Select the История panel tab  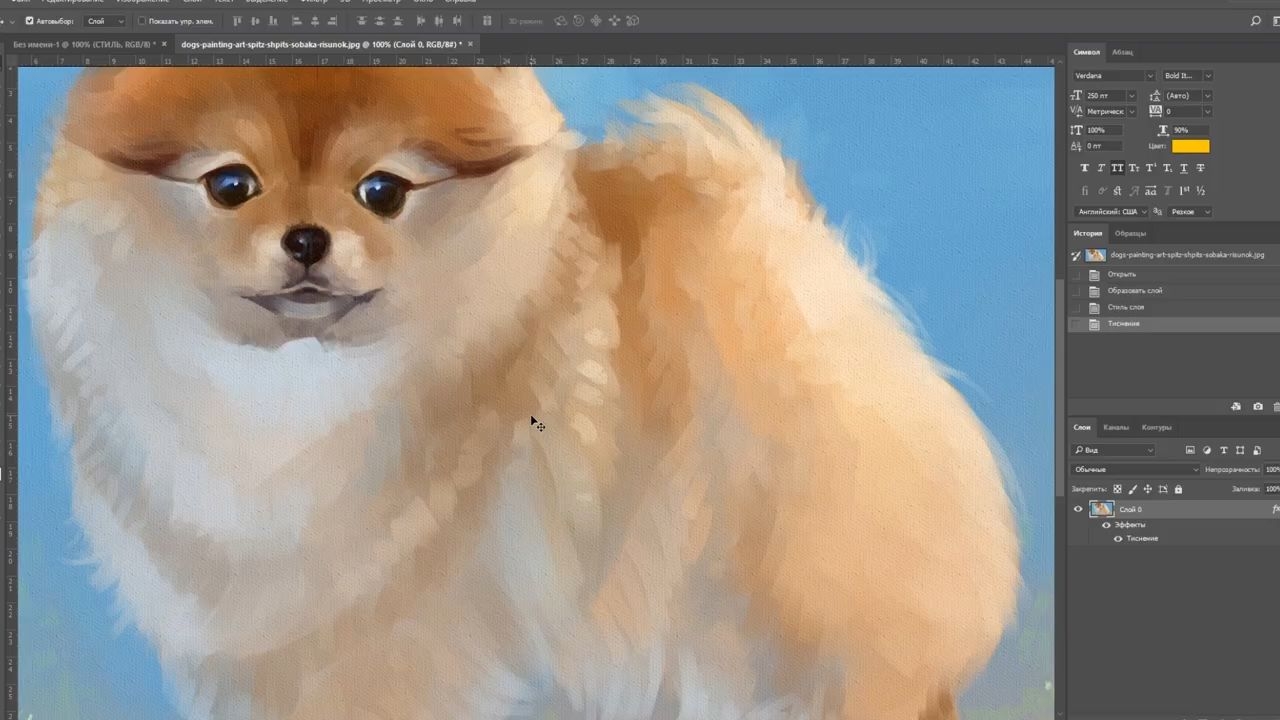pos(1088,233)
